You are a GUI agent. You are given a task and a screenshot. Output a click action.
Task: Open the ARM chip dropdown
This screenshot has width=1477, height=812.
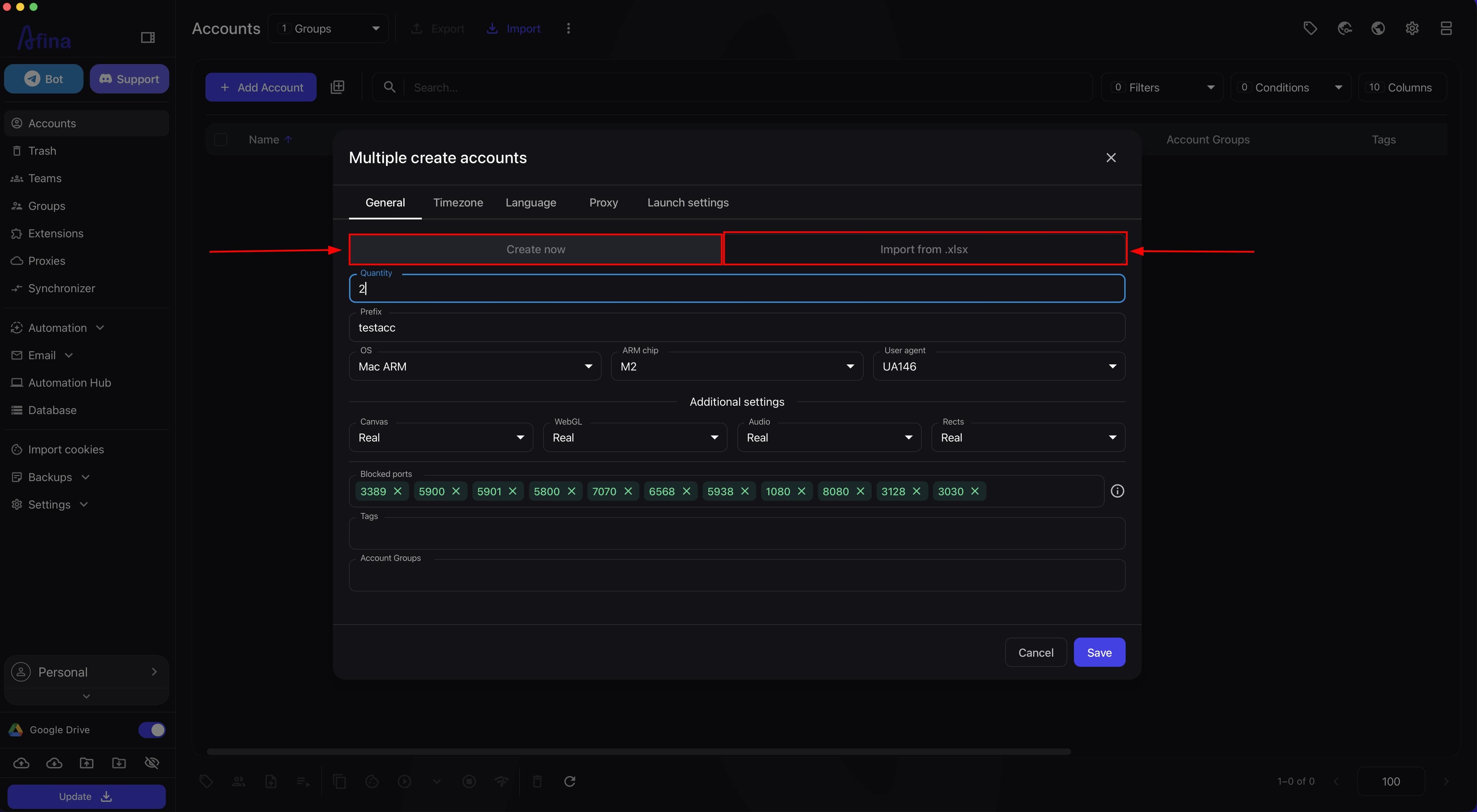coord(737,366)
